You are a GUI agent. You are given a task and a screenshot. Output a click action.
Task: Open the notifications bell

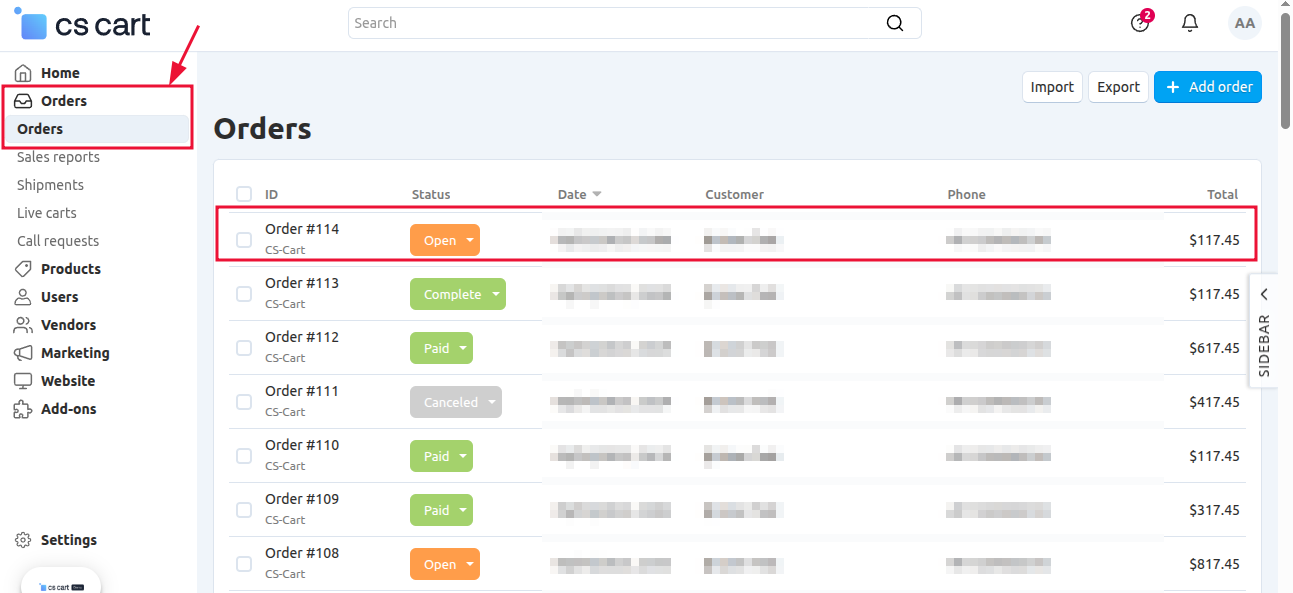(x=1189, y=22)
